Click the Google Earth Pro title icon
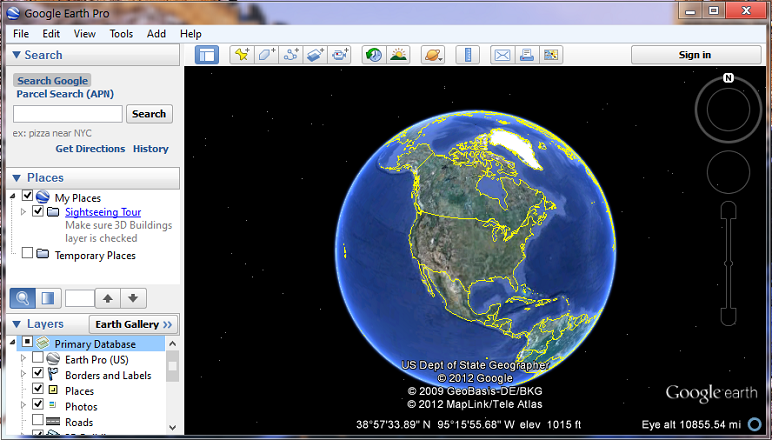This screenshot has width=772, height=440. (x=13, y=13)
